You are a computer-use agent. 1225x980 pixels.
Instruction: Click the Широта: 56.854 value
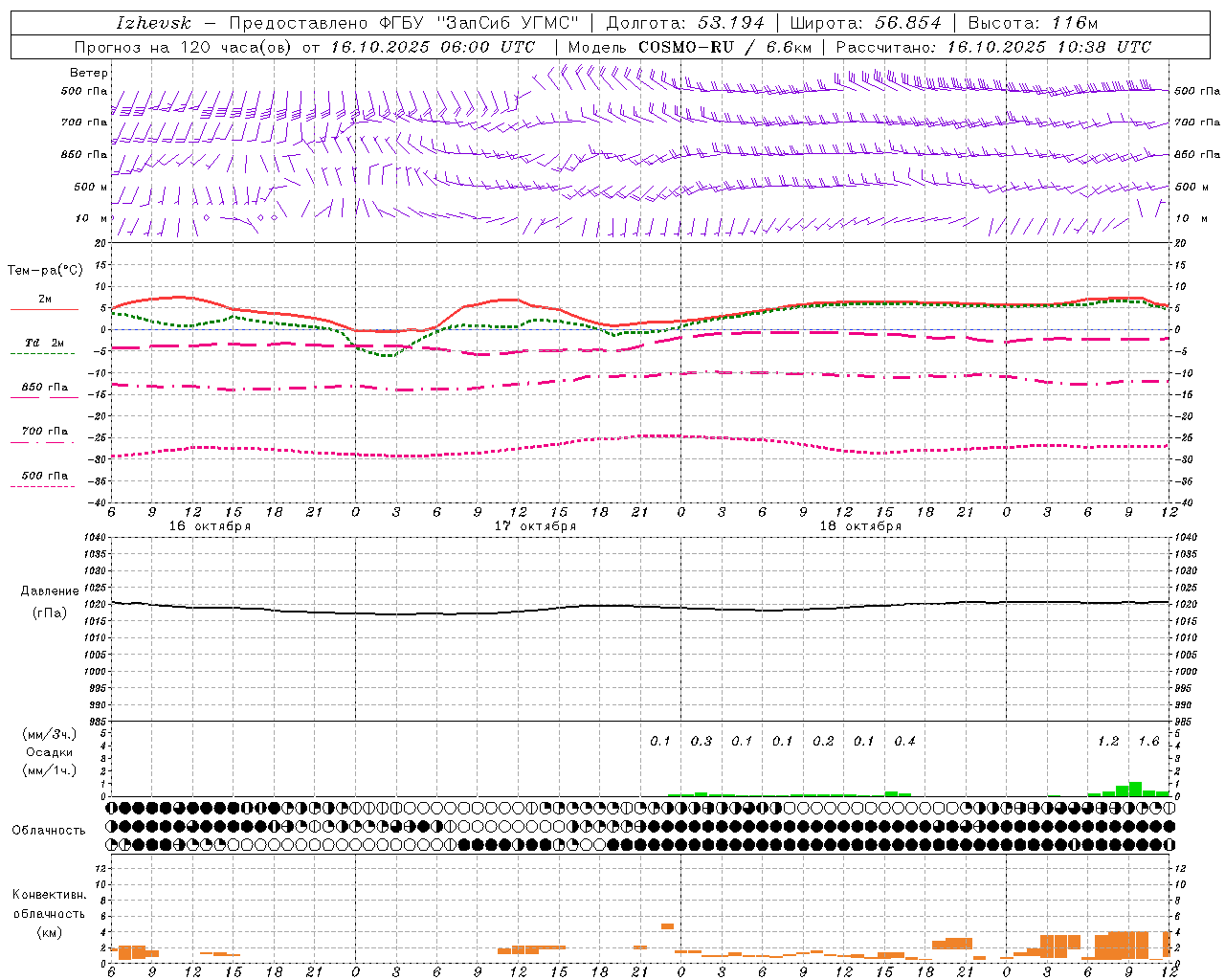pos(866,23)
